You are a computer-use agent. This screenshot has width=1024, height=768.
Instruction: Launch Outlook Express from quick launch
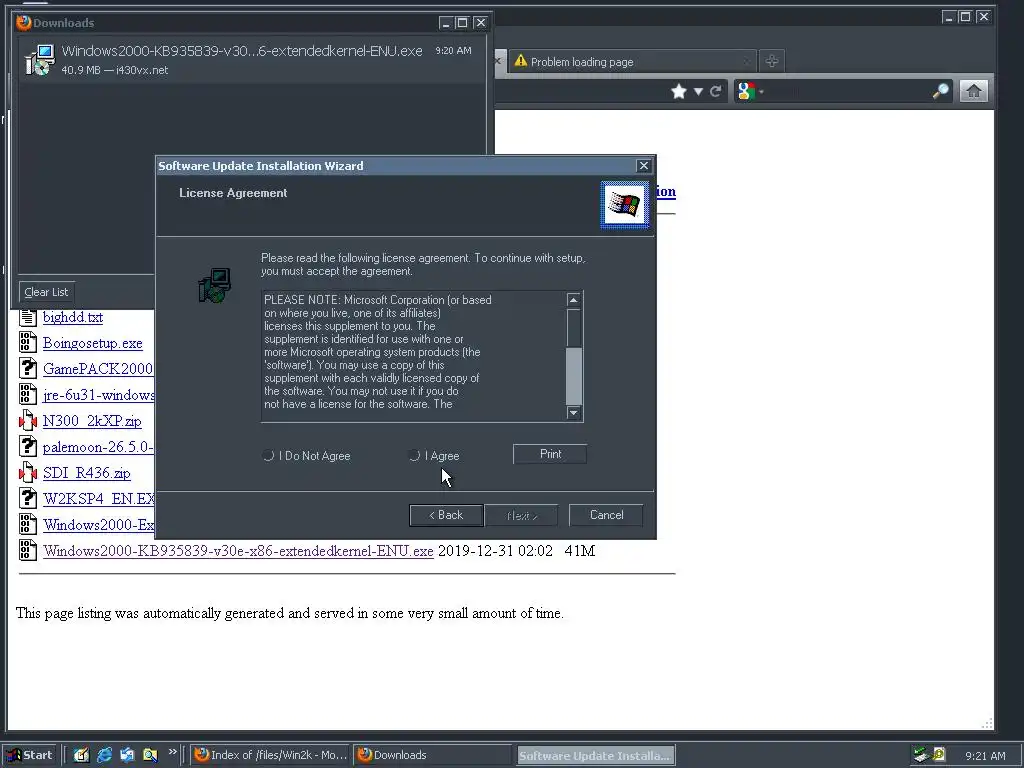127,755
